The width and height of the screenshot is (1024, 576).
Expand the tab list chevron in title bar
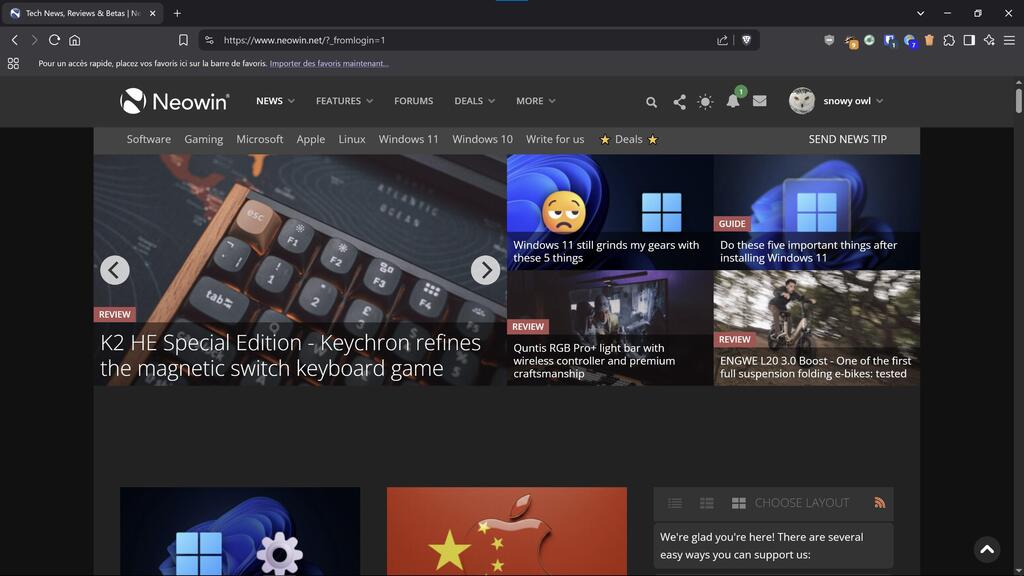[920, 13]
